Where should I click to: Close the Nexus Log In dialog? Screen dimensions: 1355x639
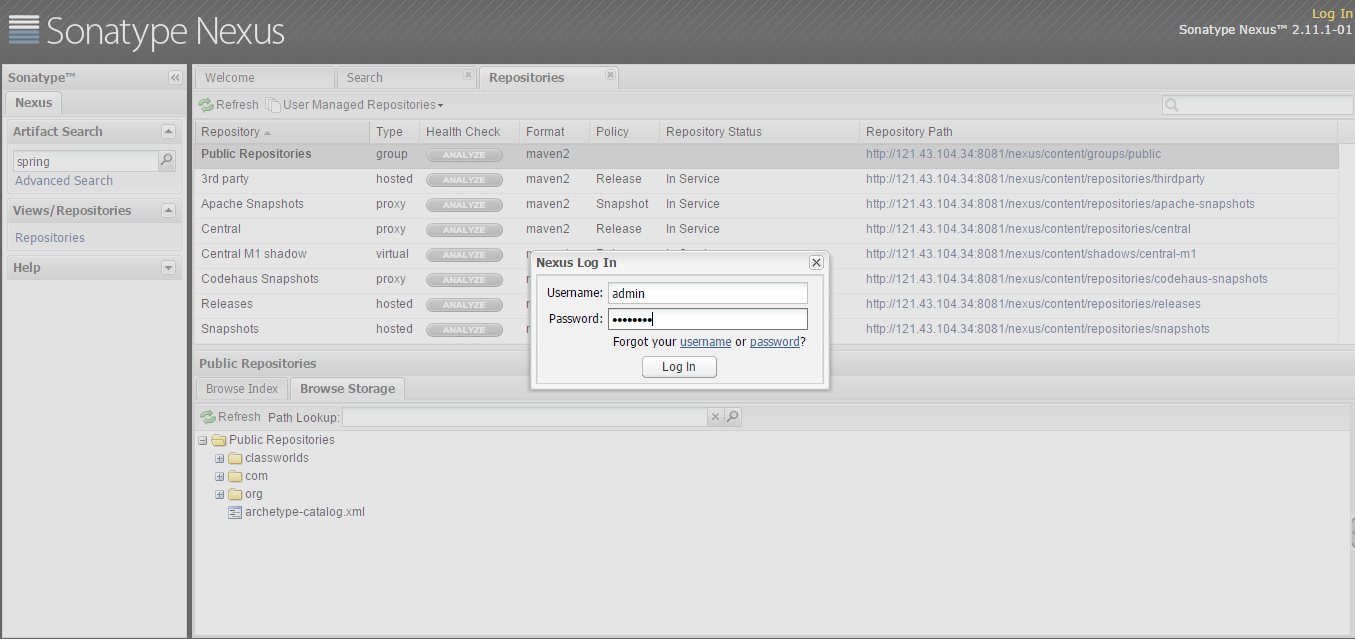[816, 262]
